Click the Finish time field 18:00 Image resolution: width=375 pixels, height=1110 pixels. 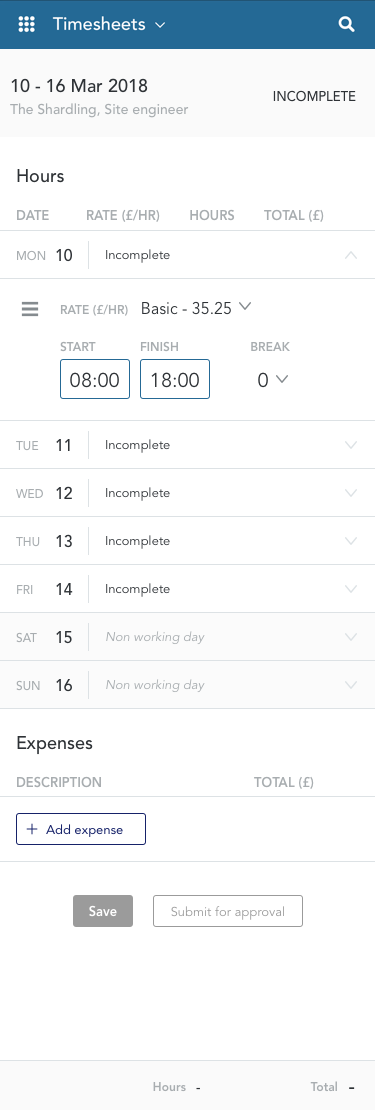pos(175,379)
